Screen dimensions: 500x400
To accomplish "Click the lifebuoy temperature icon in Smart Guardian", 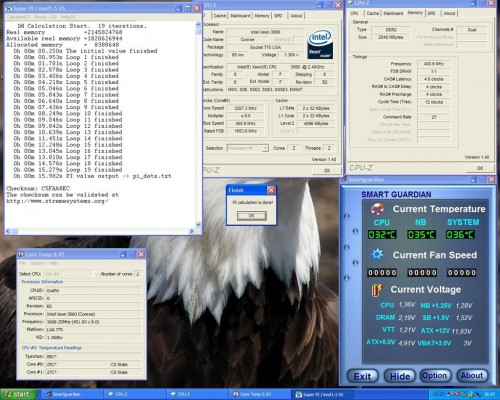I will pos(377,209).
